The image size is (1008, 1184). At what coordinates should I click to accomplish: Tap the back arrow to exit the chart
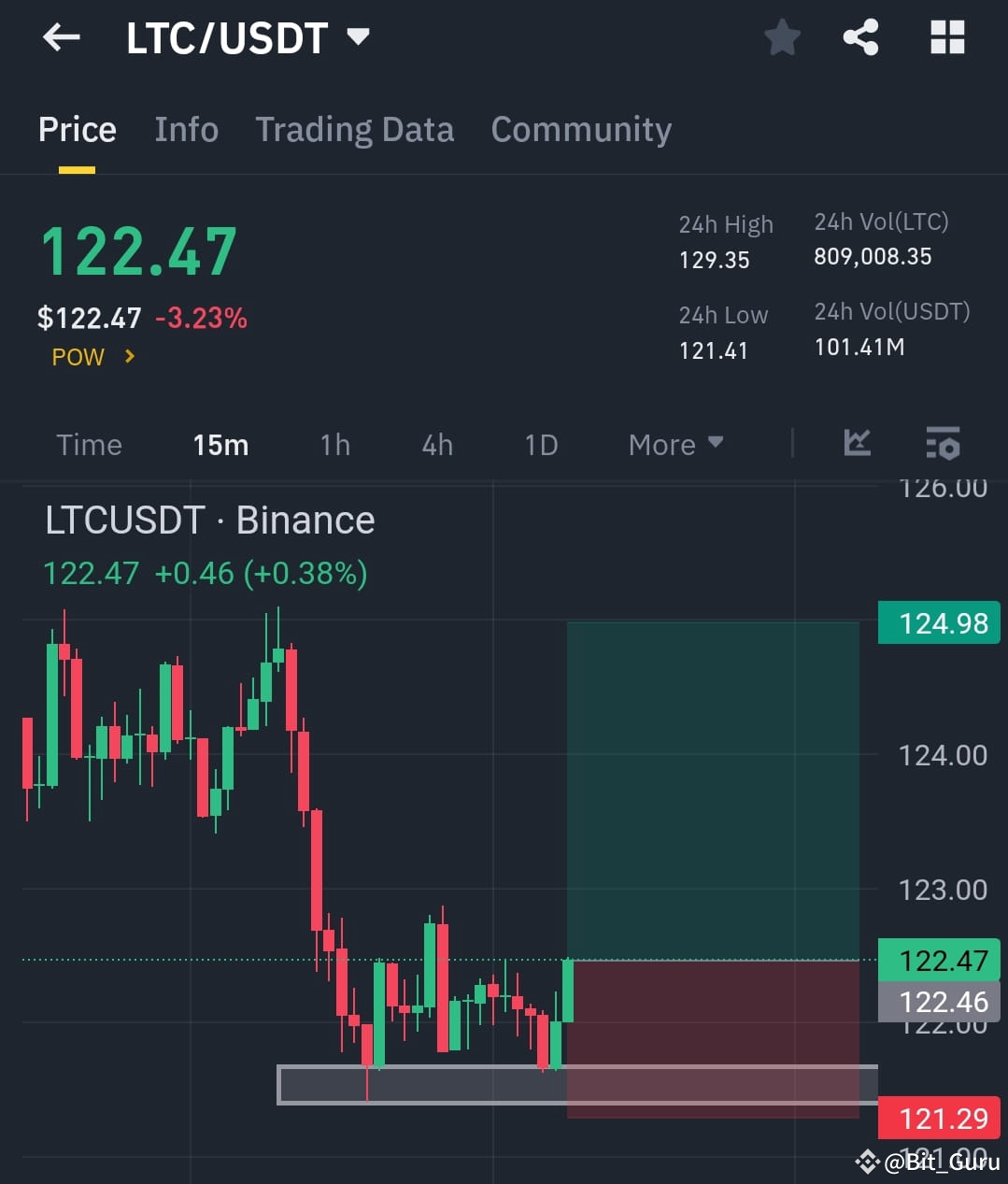pyautogui.click(x=60, y=36)
